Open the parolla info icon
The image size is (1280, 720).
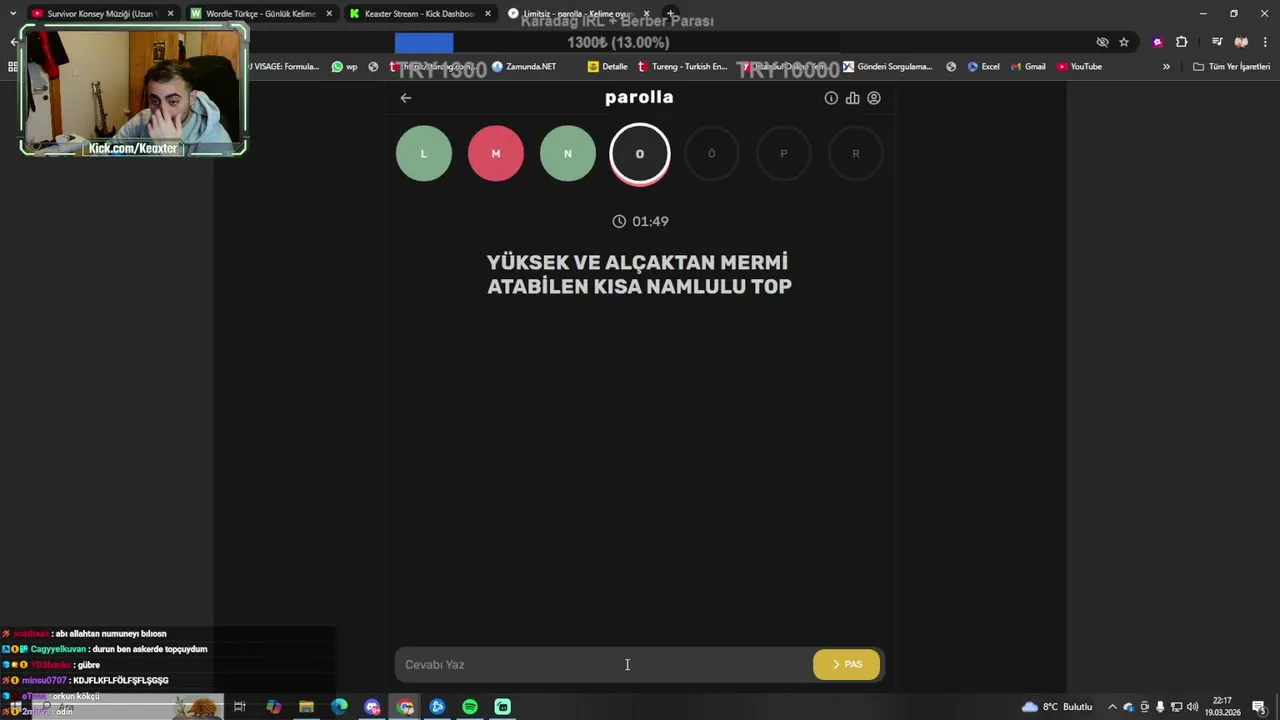pyautogui.click(x=831, y=98)
